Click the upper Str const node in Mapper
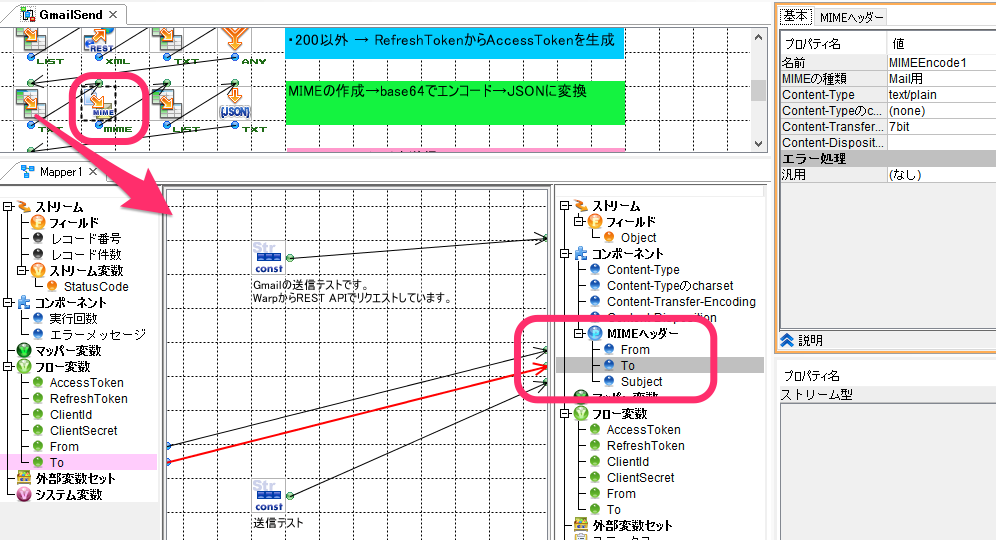The width and height of the screenshot is (996, 540). click(268, 257)
